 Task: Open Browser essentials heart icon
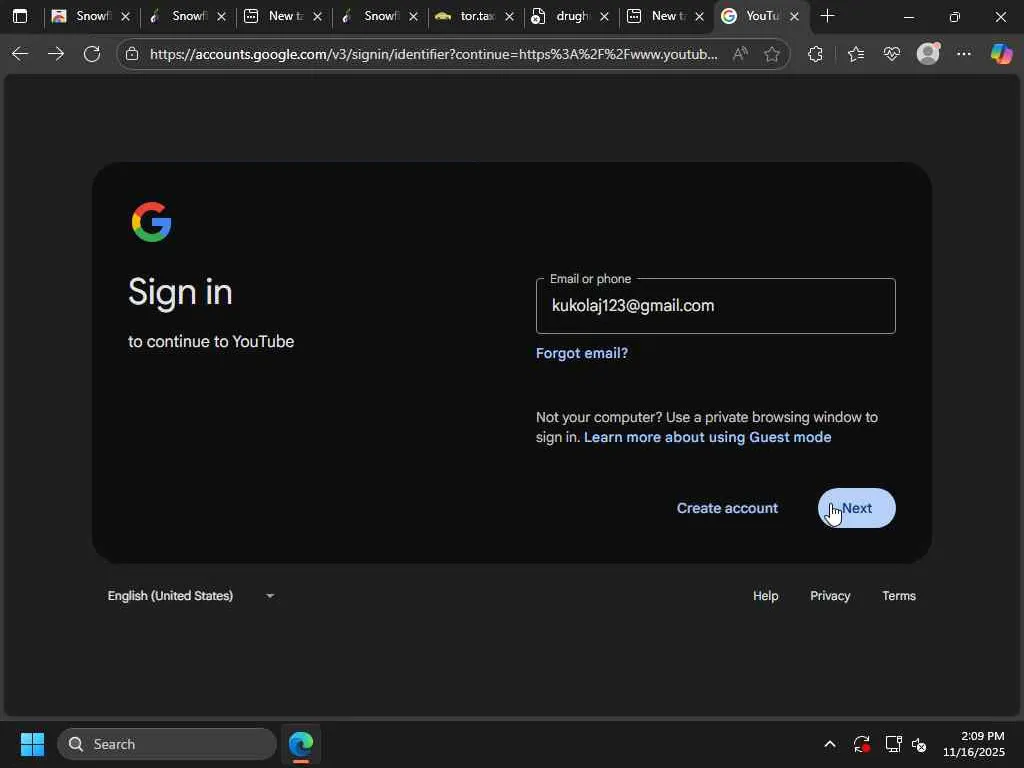click(x=891, y=54)
